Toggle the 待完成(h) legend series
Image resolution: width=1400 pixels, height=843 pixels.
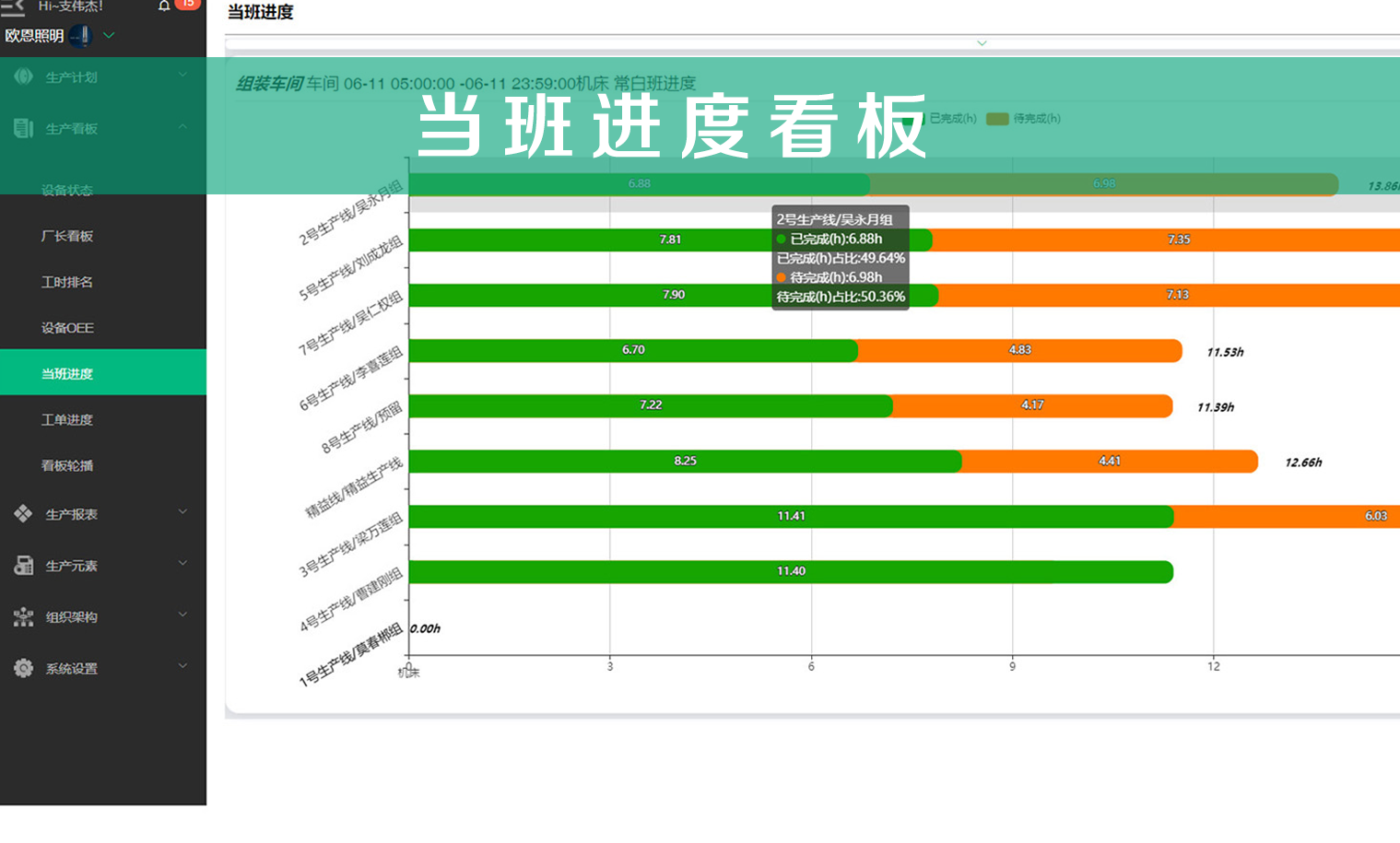[x=1023, y=119]
